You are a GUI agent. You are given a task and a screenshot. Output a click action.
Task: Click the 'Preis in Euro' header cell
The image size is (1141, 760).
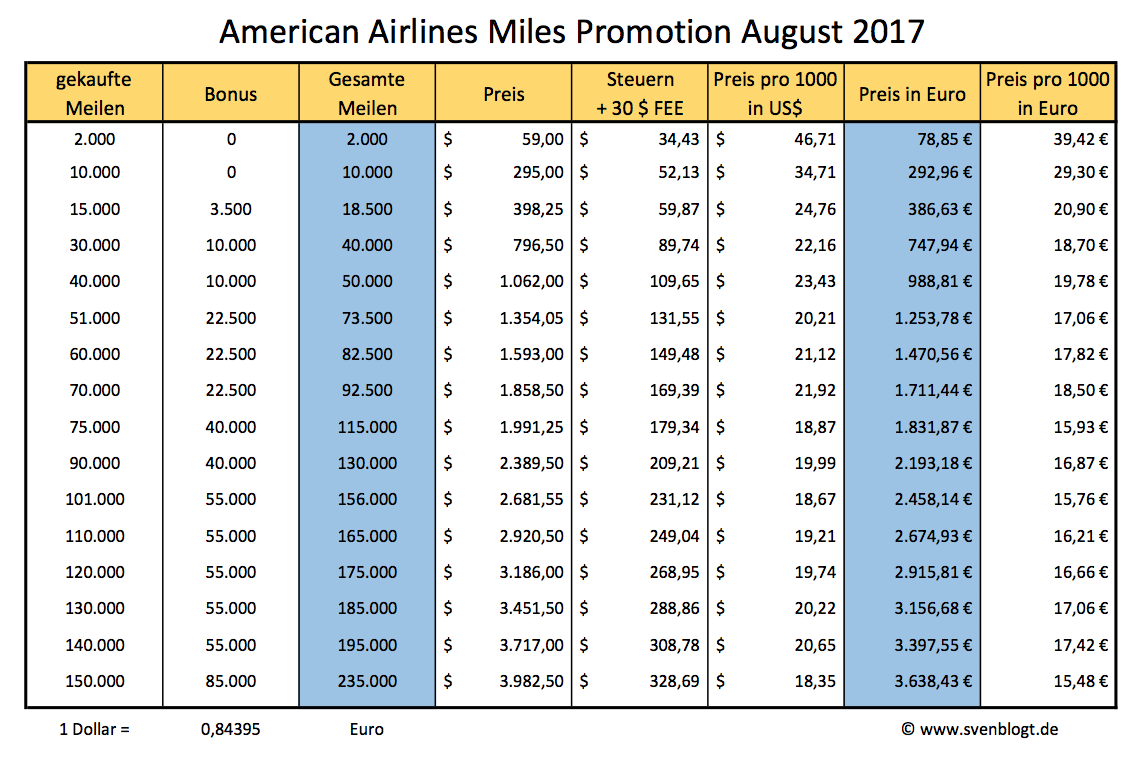(912, 94)
